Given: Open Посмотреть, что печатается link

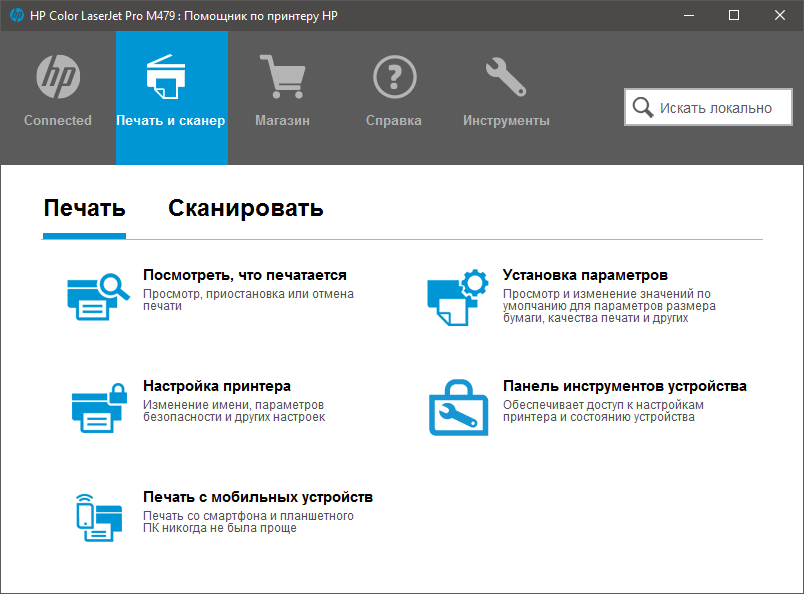Looking at the screenshot, I should (245, 275).
